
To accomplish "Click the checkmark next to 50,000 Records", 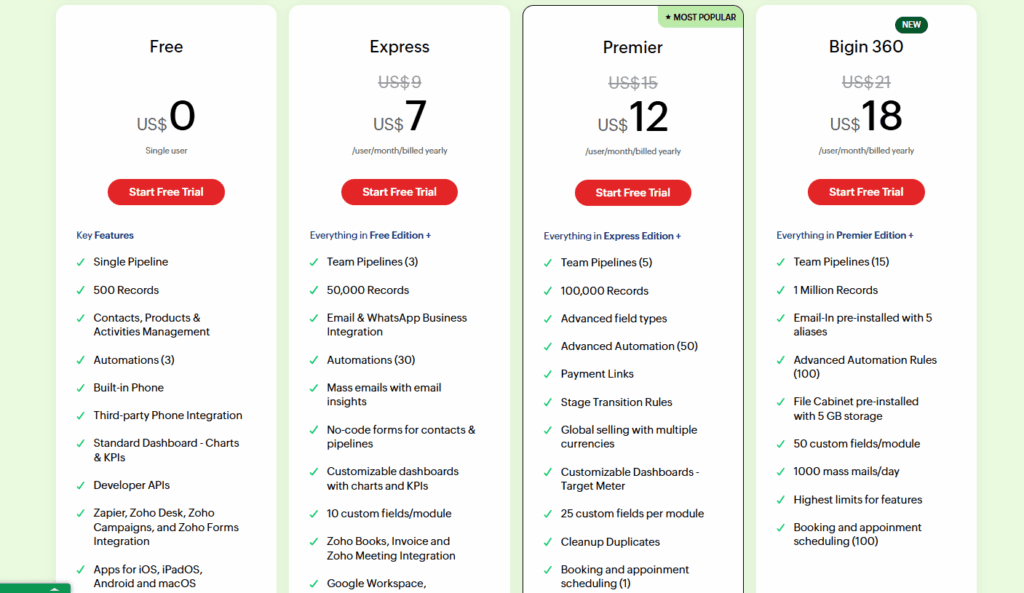I will click(x=314, y=290).
